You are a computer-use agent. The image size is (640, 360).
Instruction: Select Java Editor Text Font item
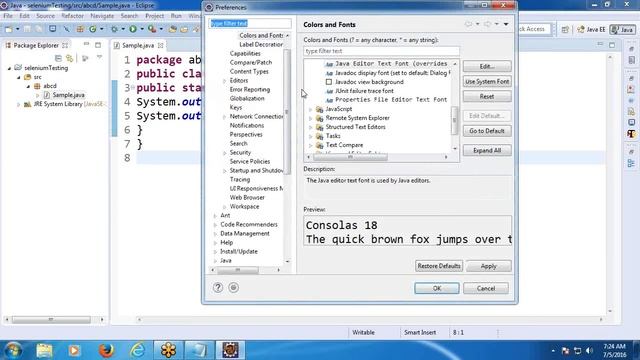387,64
